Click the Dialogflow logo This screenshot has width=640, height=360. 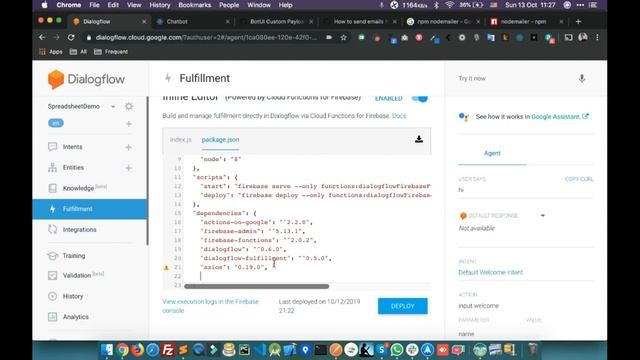(x=86, y=79)
